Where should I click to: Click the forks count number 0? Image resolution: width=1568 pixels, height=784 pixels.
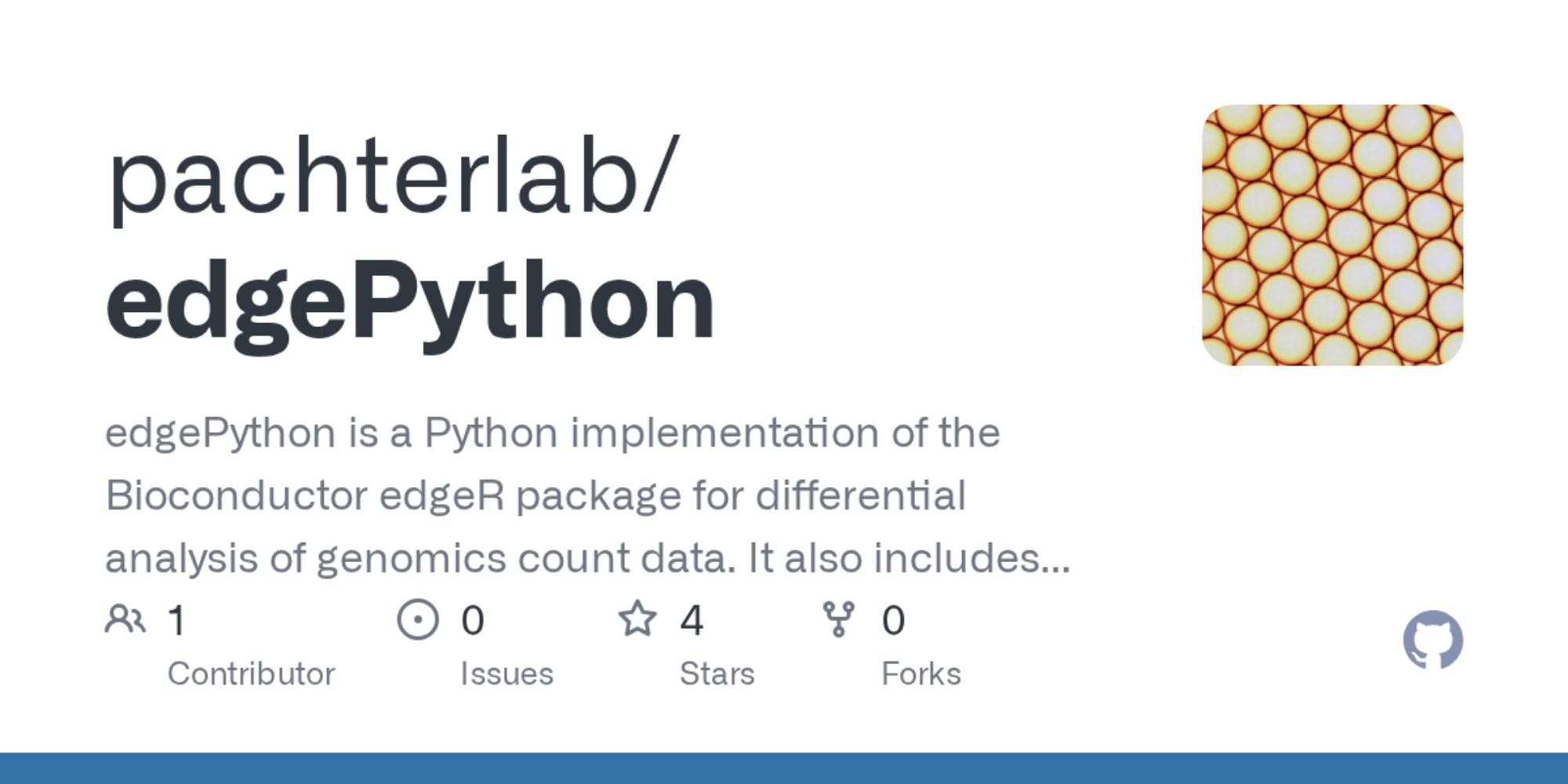click(893, 620)
